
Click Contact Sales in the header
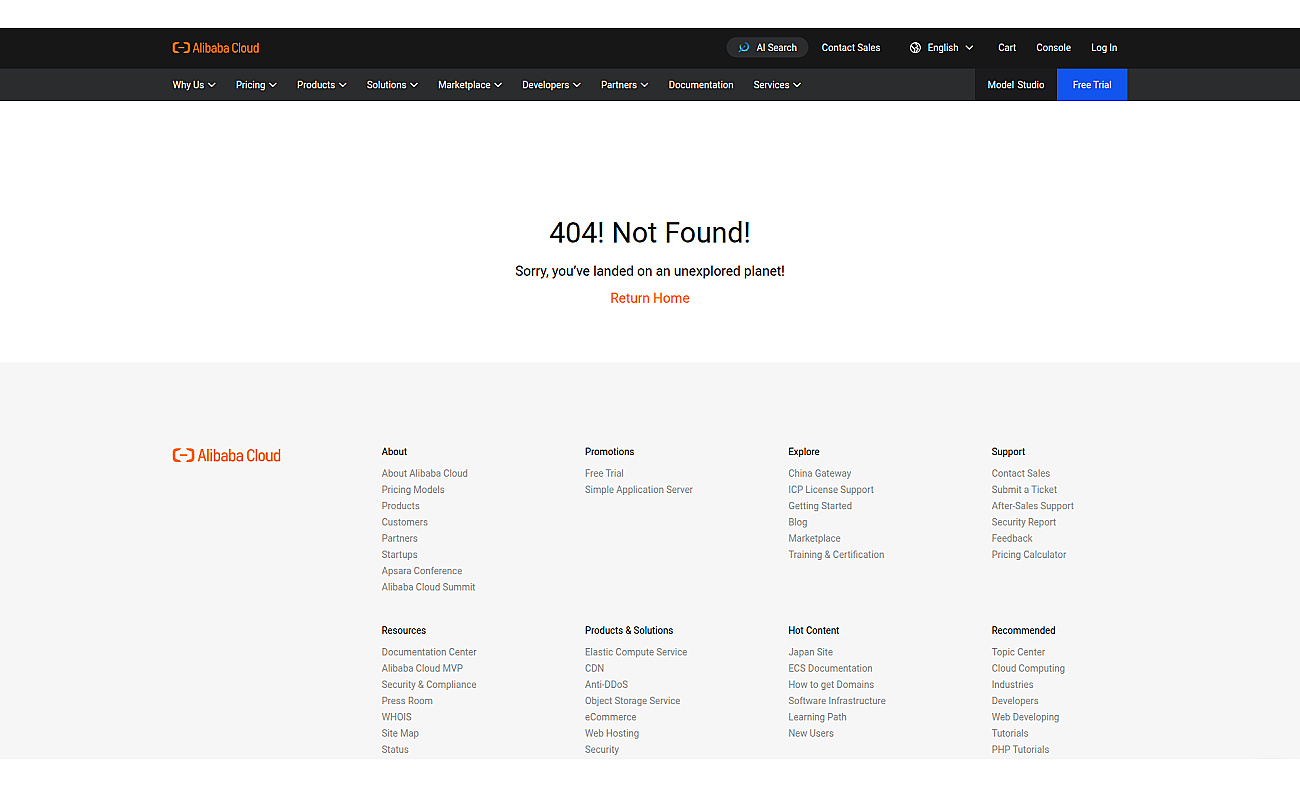851,48
